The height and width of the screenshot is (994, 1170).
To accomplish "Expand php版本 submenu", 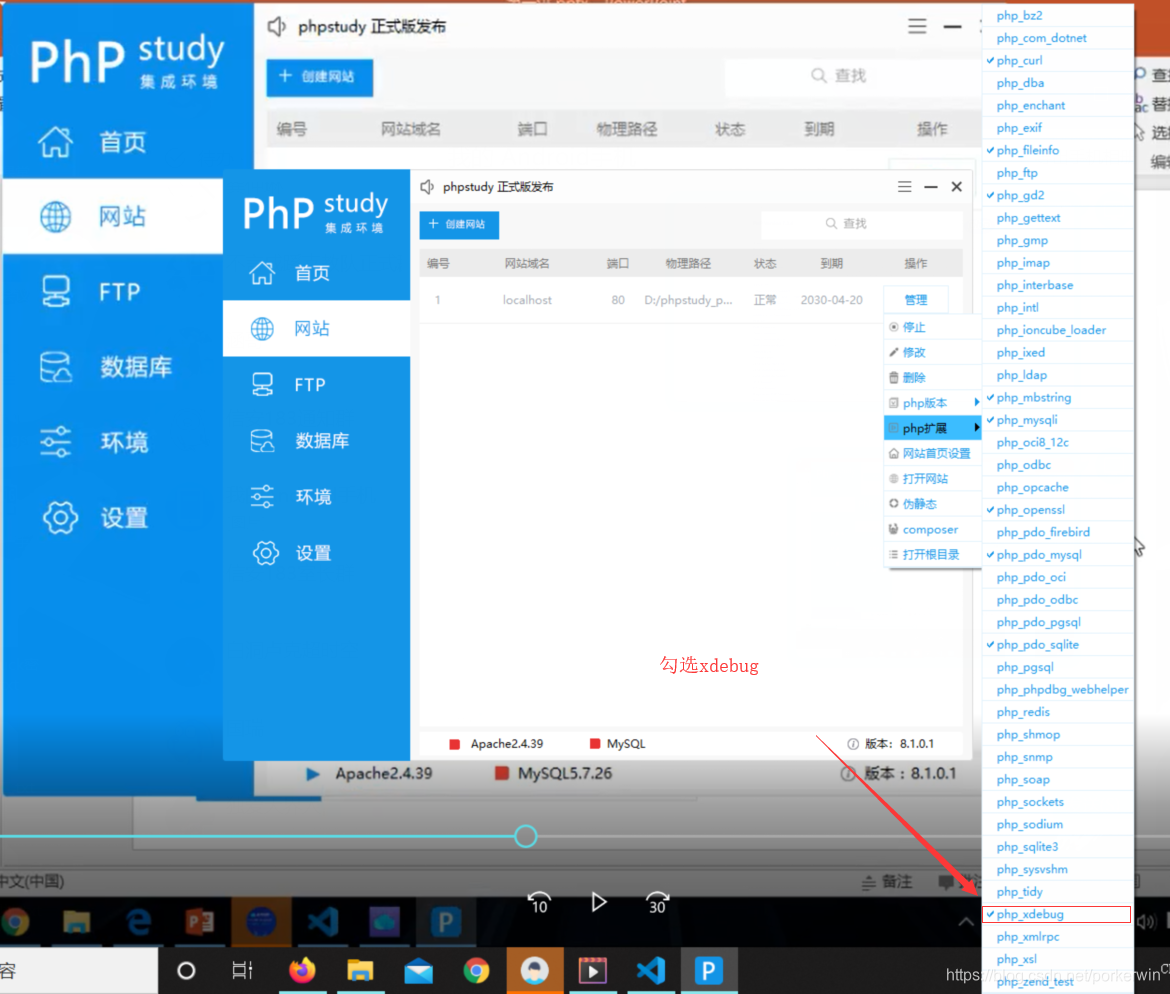I will click(933, 403).
